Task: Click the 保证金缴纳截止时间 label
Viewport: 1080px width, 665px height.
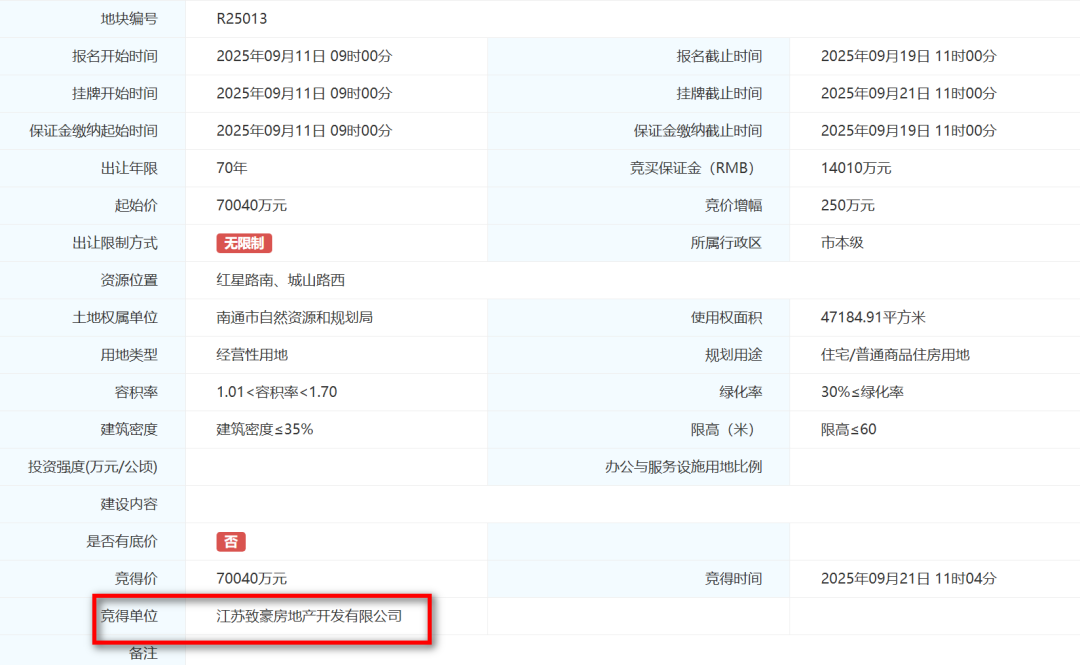Action: pos(698,130)
